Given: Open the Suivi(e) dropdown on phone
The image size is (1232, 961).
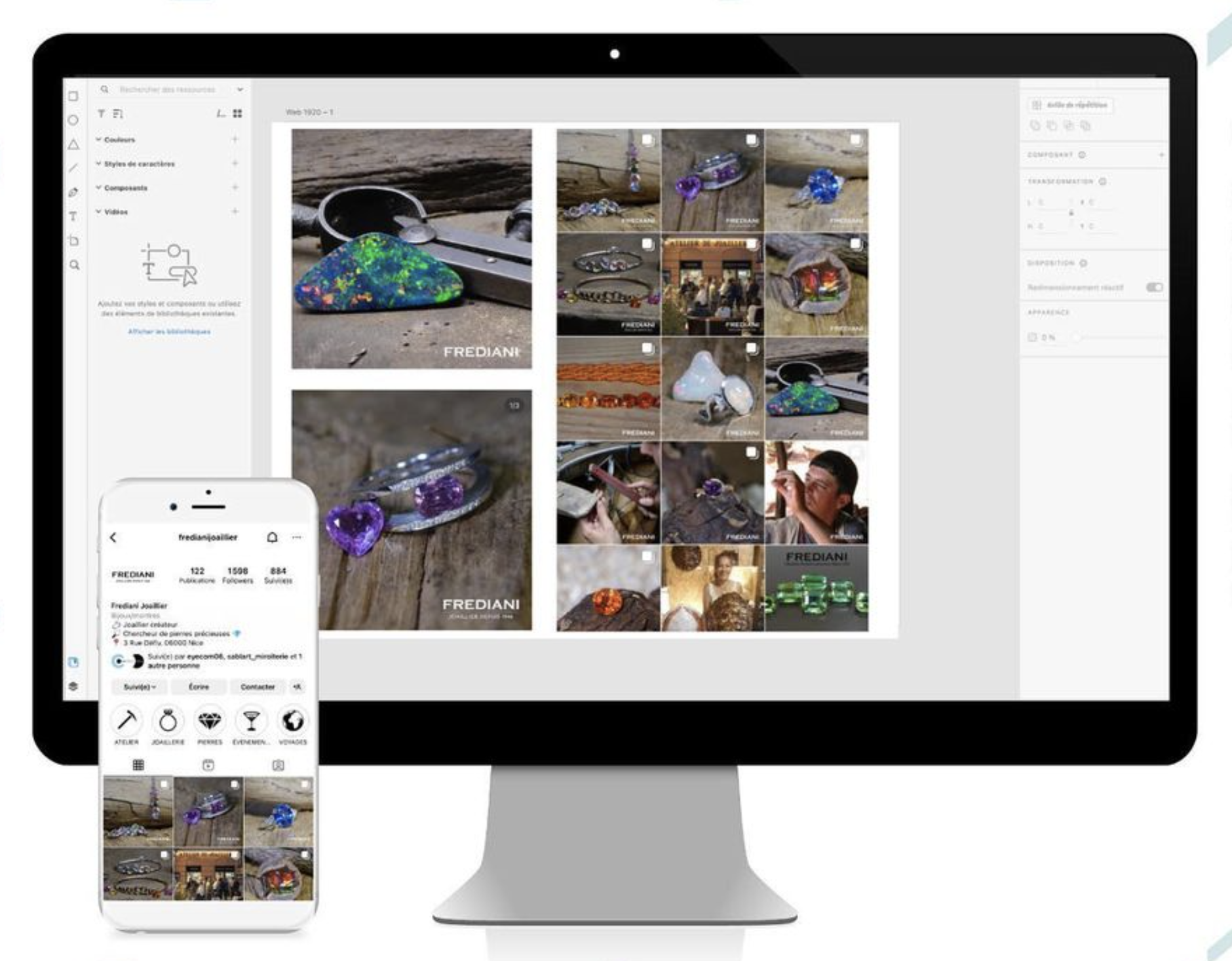Looking at the screenshot, I should pos(140,687).
